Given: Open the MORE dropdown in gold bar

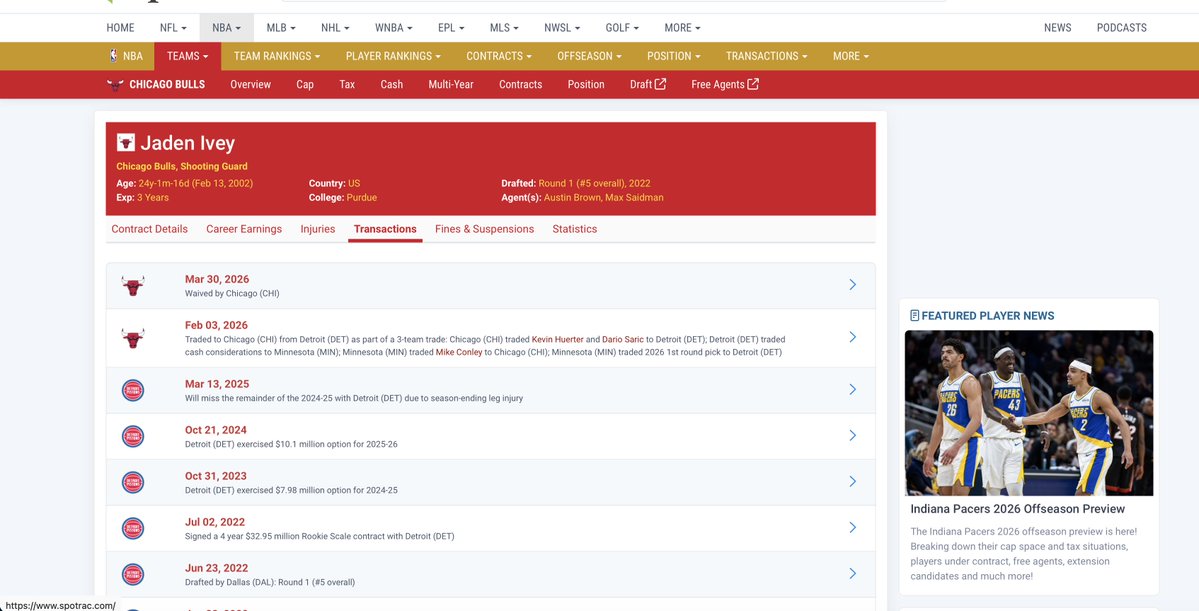Looking at the screenshot, I should [850, 56].
